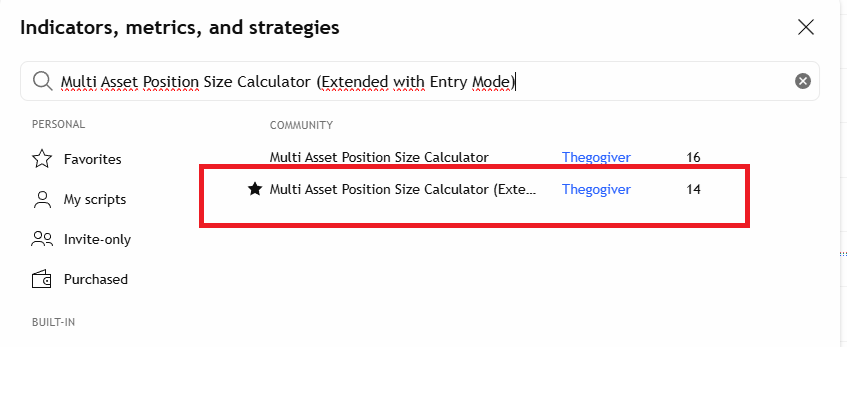Open the Favorites category
Screen dimensions: 847x401
92,159
